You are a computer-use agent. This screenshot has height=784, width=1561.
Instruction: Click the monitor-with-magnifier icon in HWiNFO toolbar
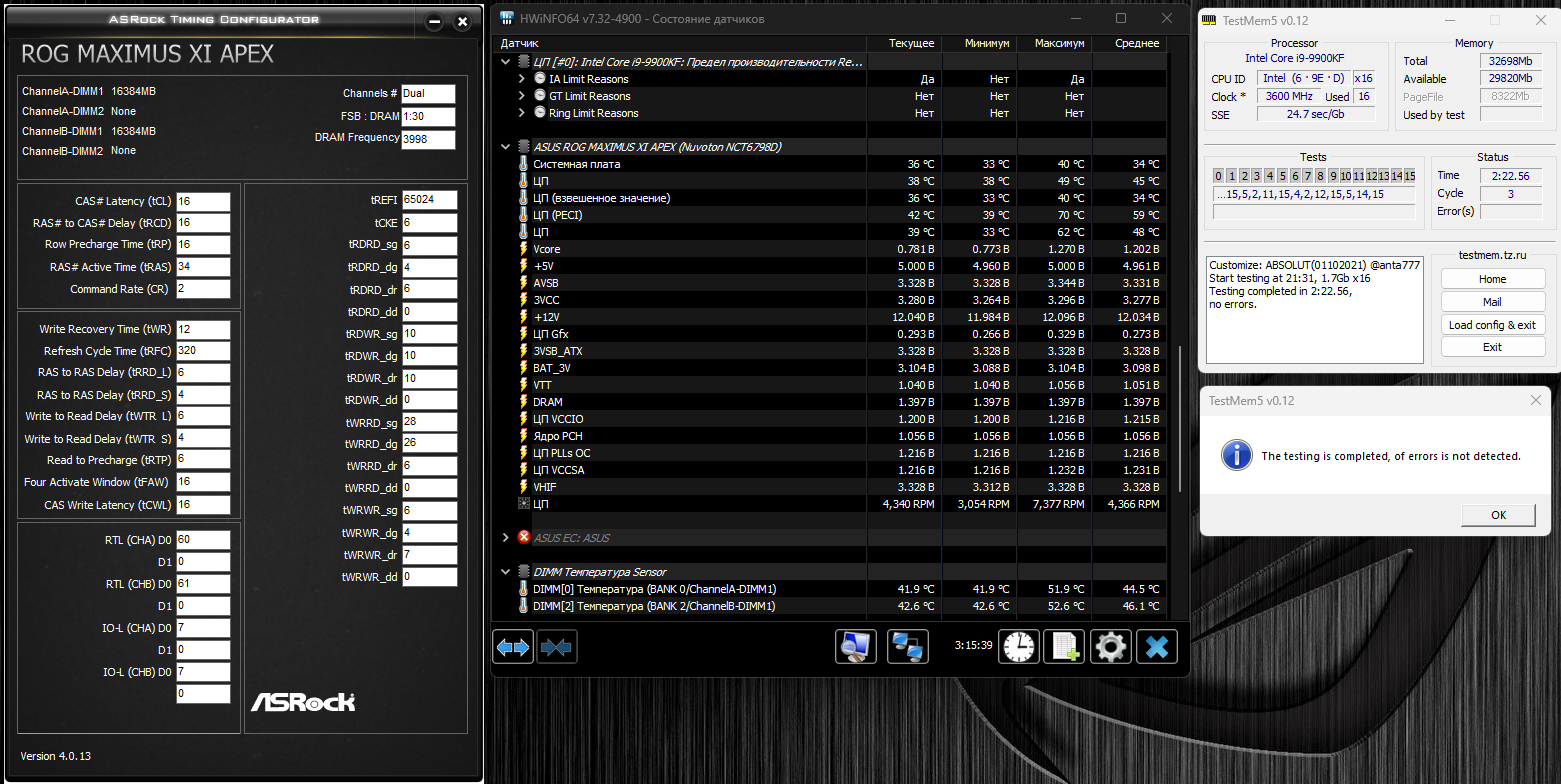click(856, 647)
